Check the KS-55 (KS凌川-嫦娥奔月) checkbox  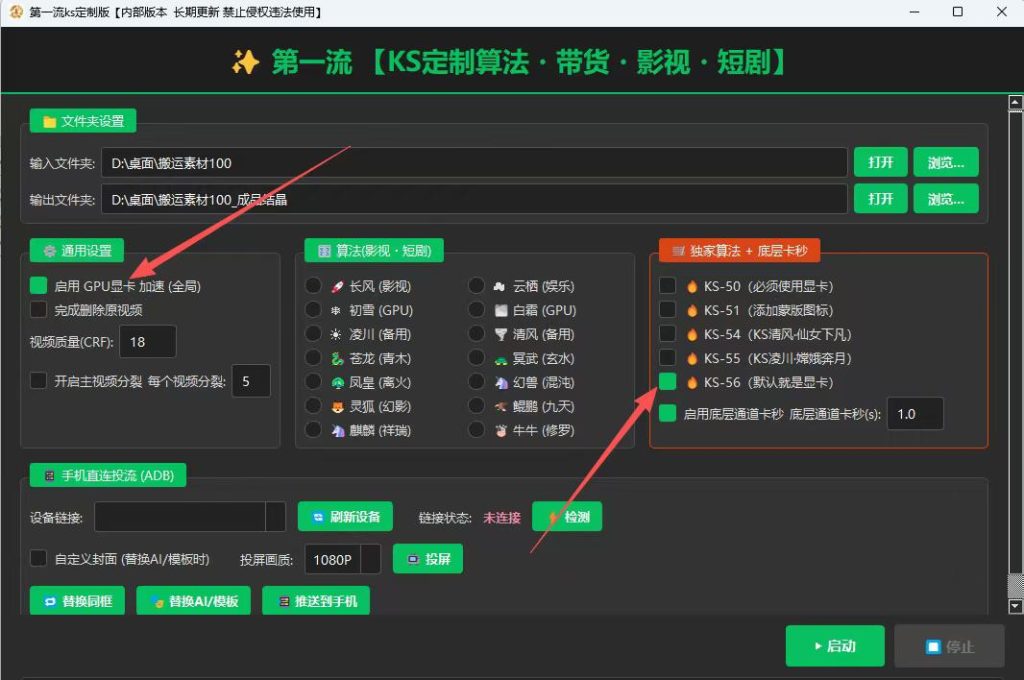pos(667,357)
